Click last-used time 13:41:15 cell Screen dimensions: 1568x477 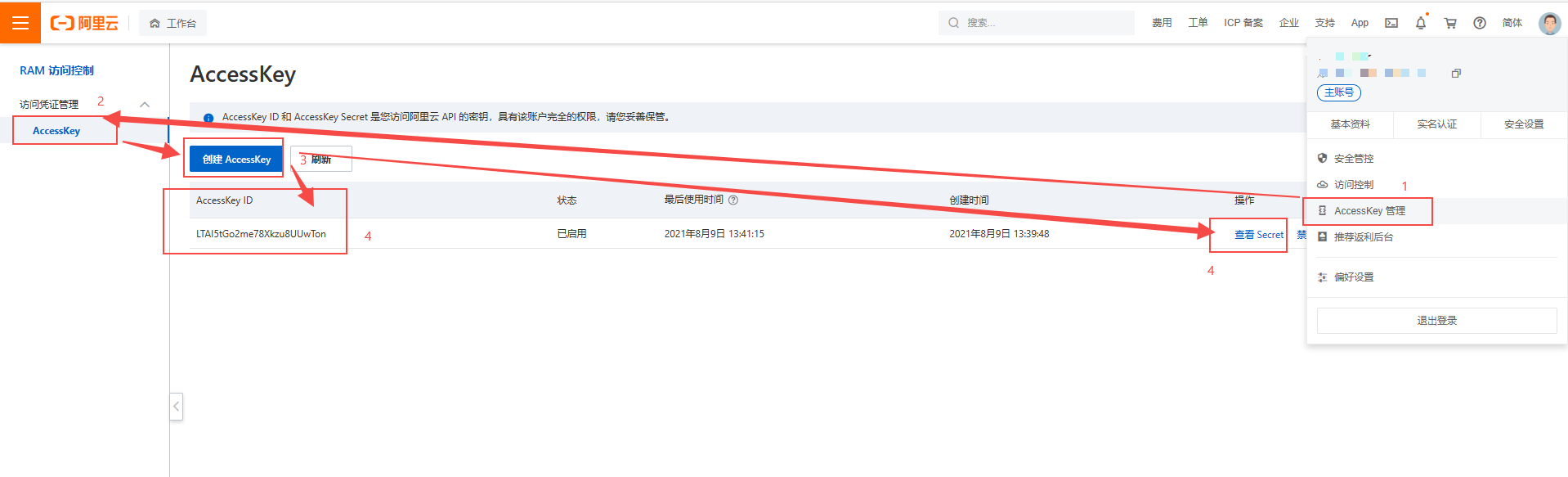[714, 234]
